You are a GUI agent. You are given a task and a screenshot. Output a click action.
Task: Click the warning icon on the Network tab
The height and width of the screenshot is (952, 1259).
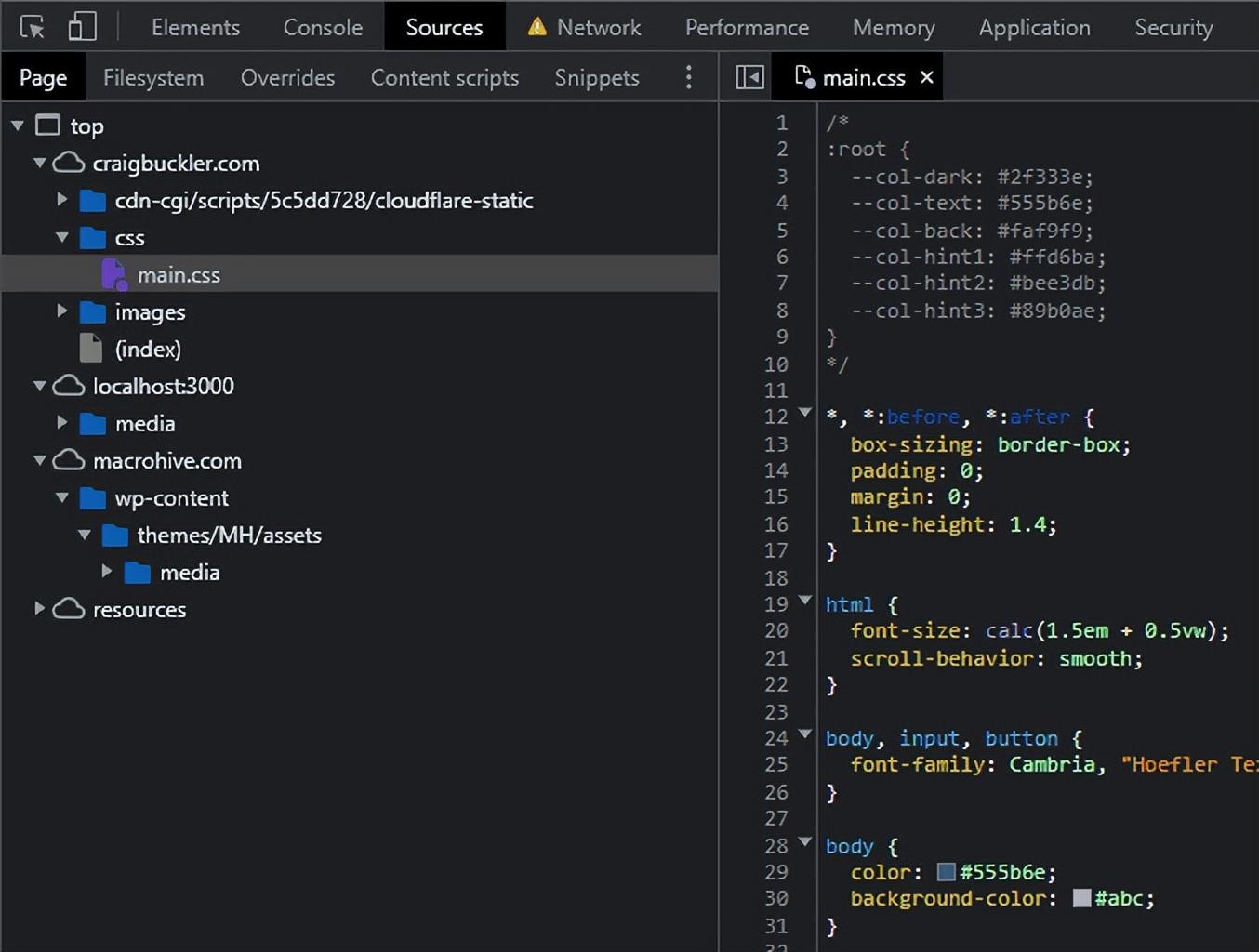point(537,27)
